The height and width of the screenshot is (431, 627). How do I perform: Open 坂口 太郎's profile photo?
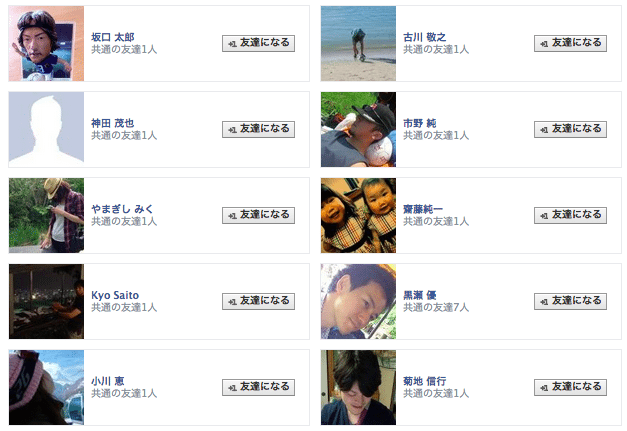tap(46, 44)
